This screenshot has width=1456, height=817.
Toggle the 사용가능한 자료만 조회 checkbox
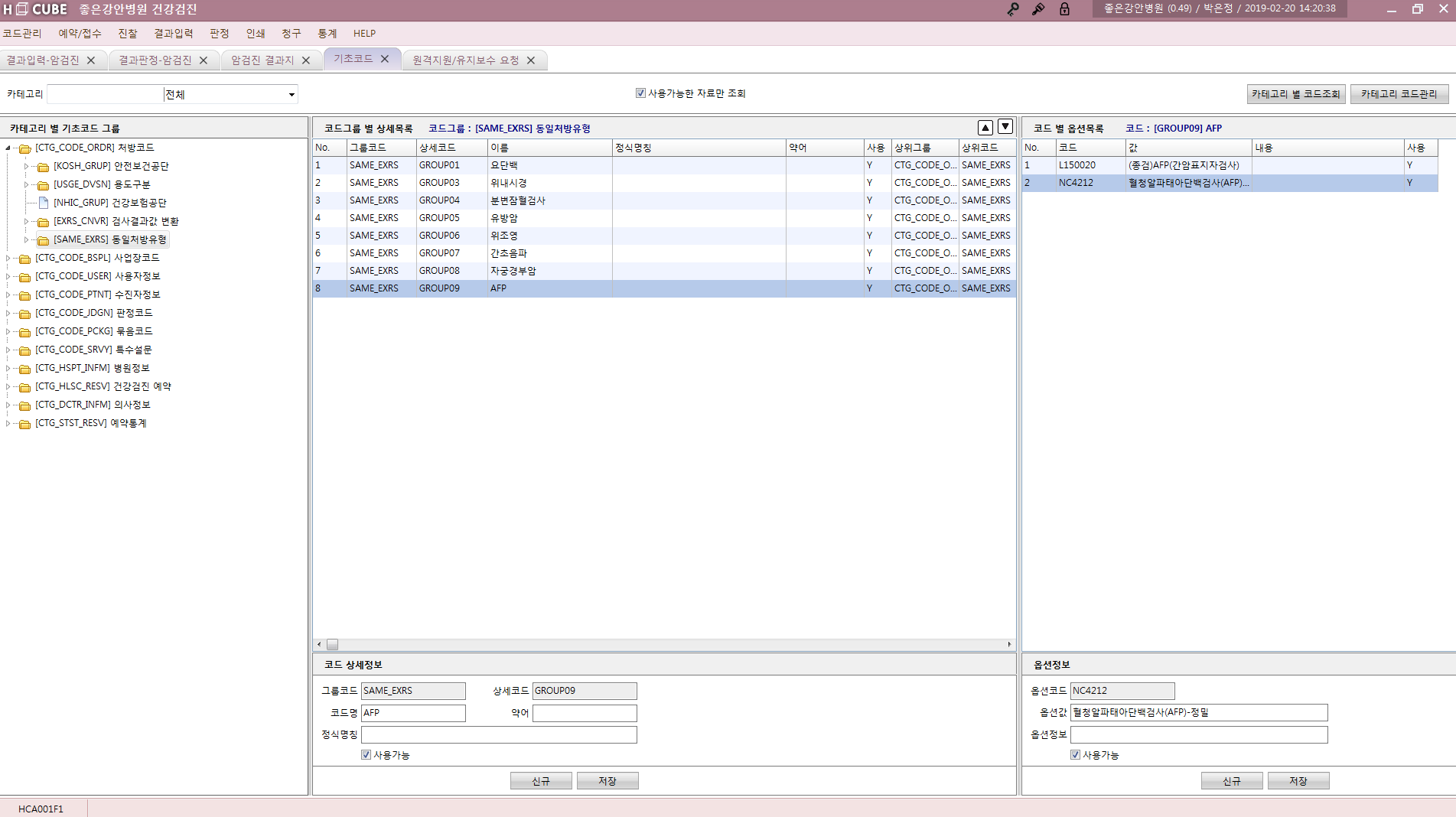point(640,93)
